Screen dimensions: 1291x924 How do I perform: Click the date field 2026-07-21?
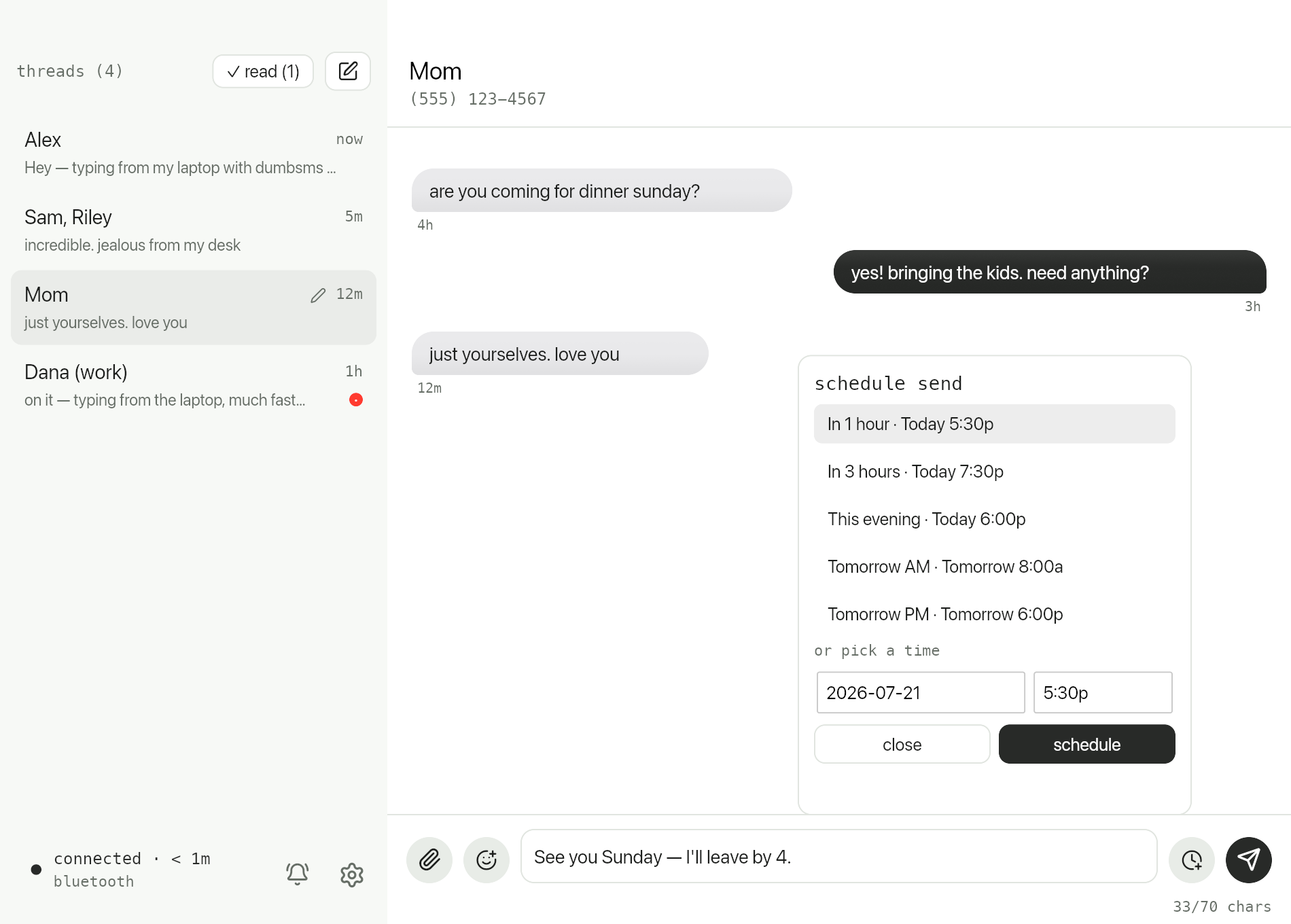click(921, 692)
